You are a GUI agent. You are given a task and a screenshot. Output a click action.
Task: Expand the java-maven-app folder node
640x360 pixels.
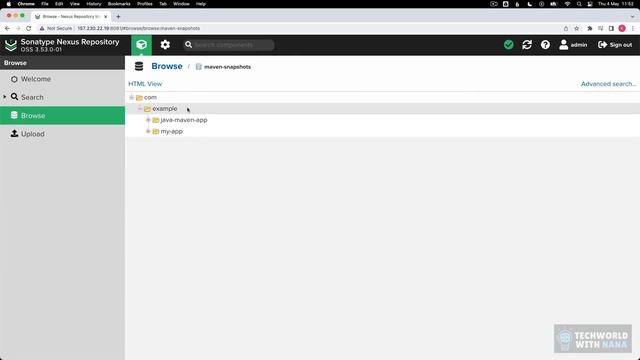coord(148,120)
